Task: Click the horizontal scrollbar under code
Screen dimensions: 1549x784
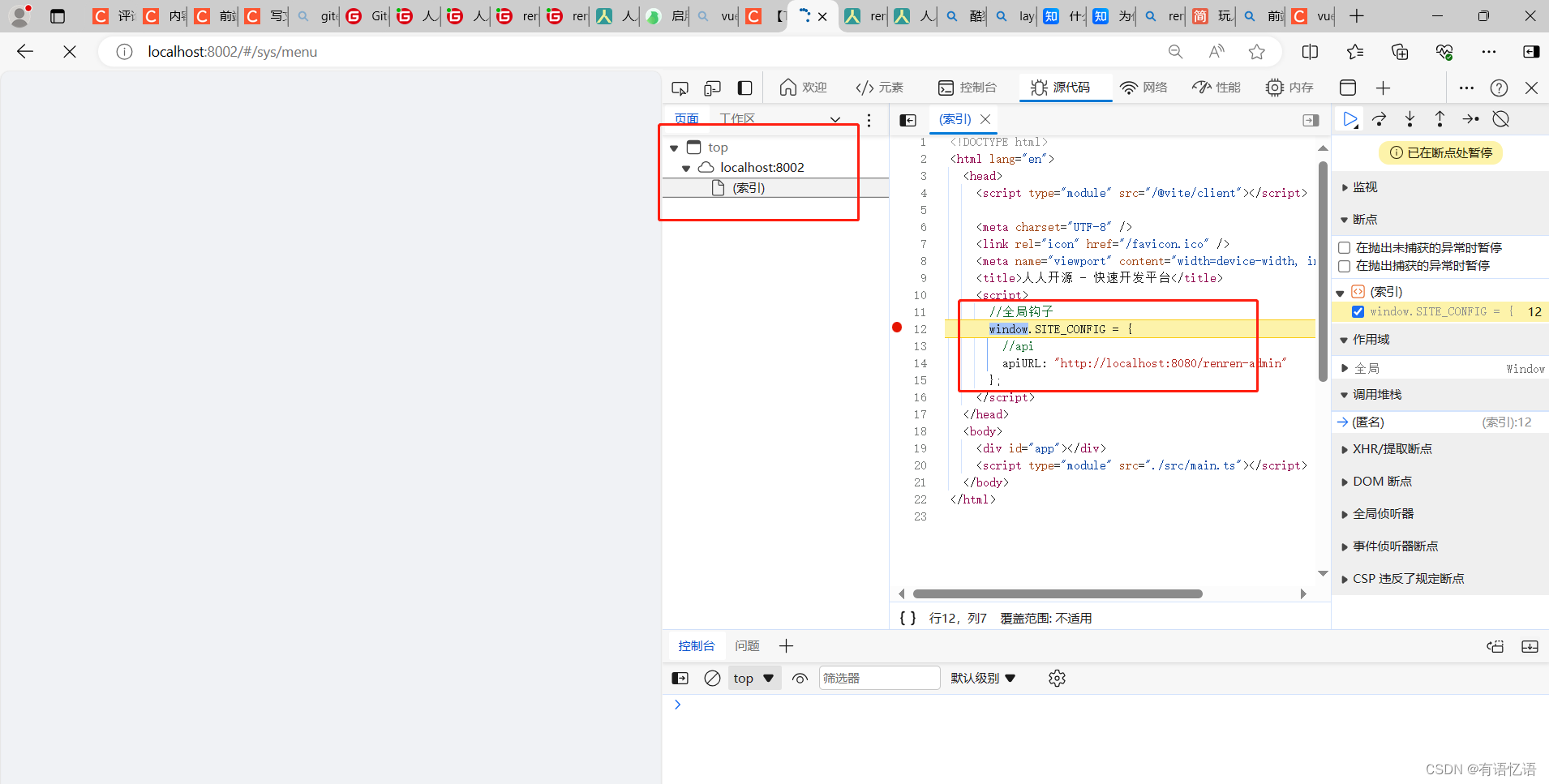Action: [1057, 593]
